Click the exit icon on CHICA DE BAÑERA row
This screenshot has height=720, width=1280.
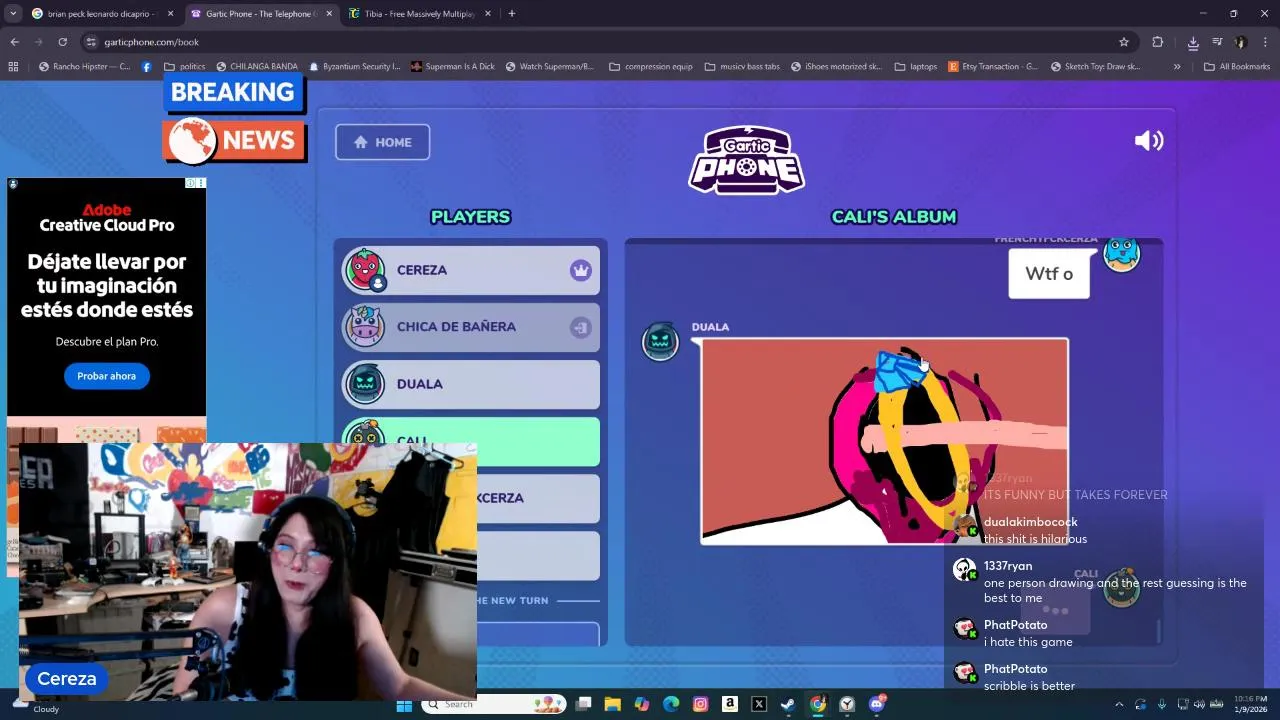[581, 327]
